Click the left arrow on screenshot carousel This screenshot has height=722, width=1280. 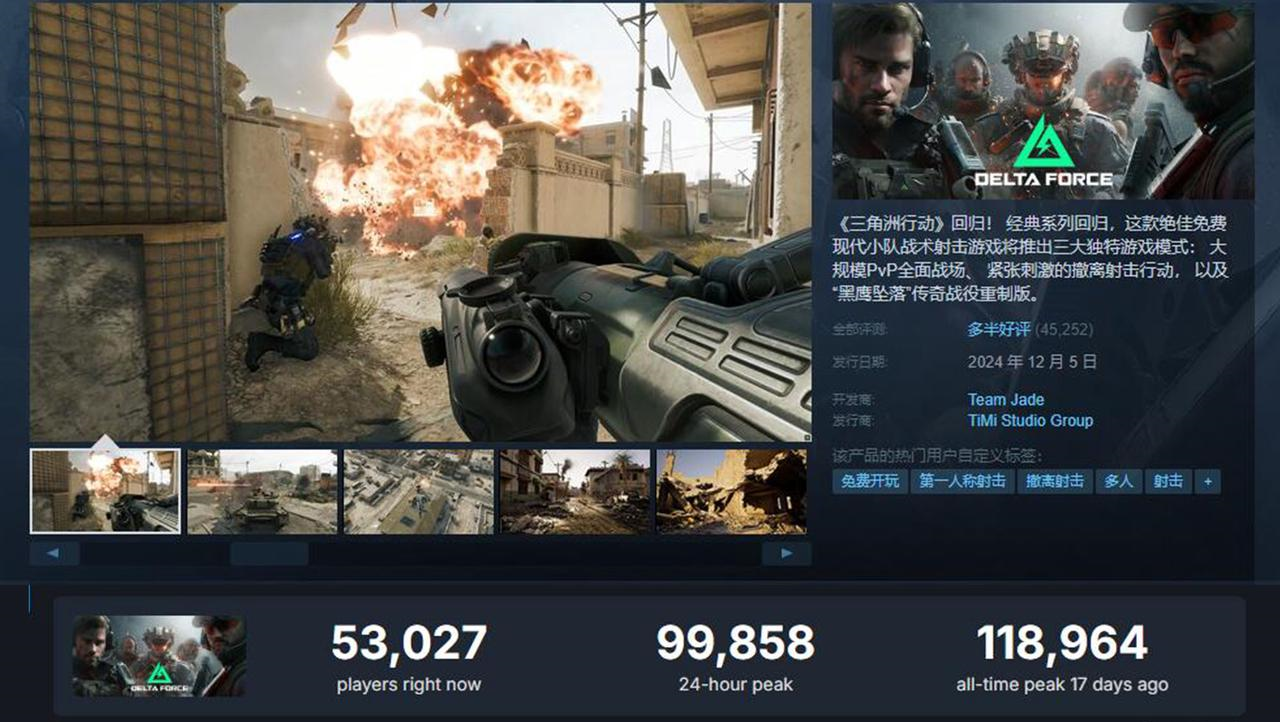coord(54,553)
